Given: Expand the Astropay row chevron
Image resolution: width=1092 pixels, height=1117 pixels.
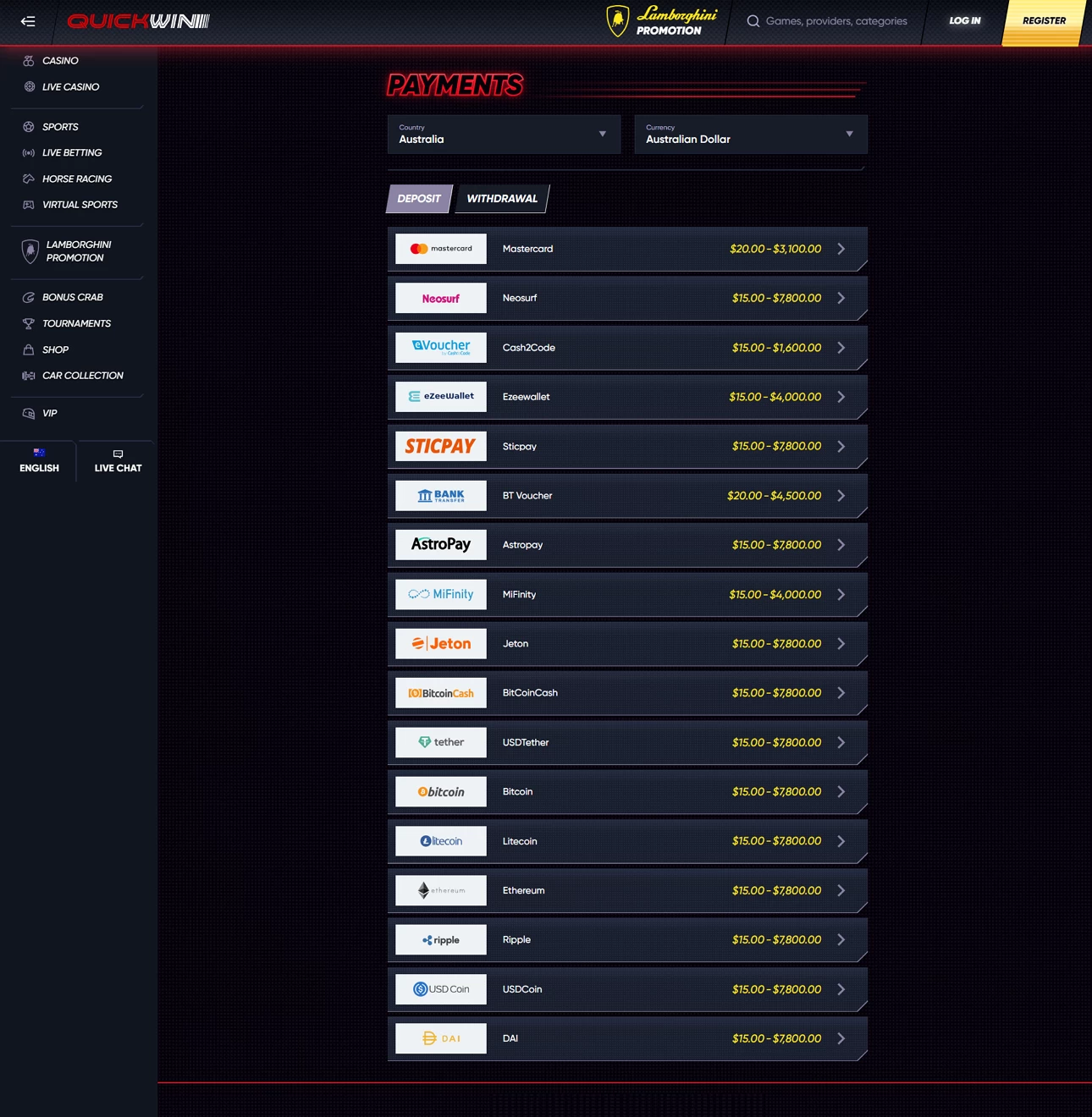Looking at the screenshot, I should (x=841, y=545).
